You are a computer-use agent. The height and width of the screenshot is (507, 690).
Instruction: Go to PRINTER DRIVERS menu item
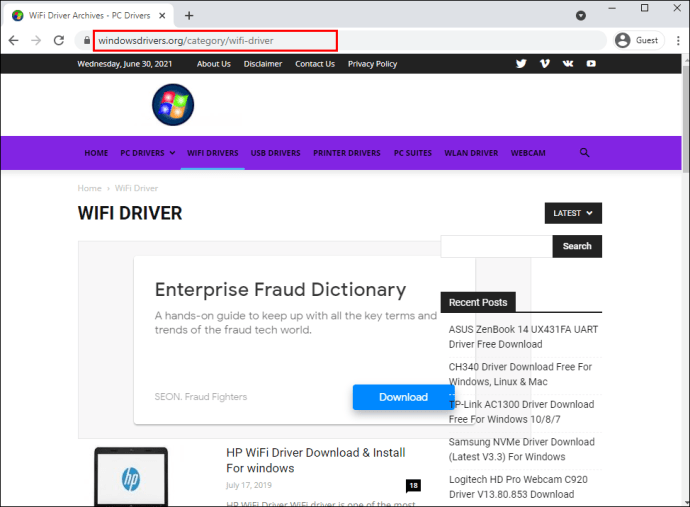347,153
